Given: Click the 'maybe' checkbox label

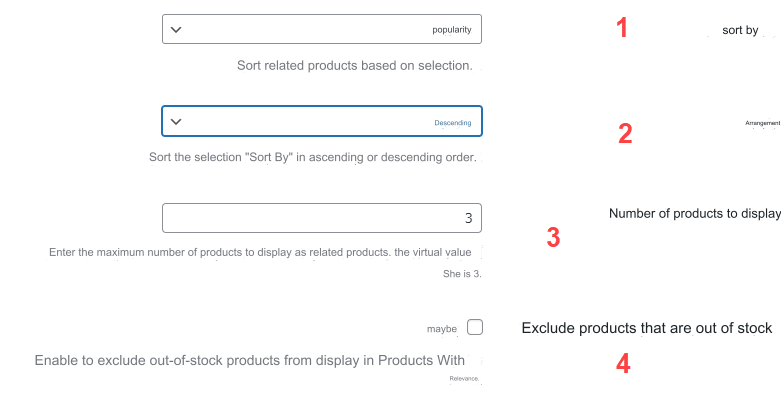Looking at the screenshot, I should click(x=442, y=329).
